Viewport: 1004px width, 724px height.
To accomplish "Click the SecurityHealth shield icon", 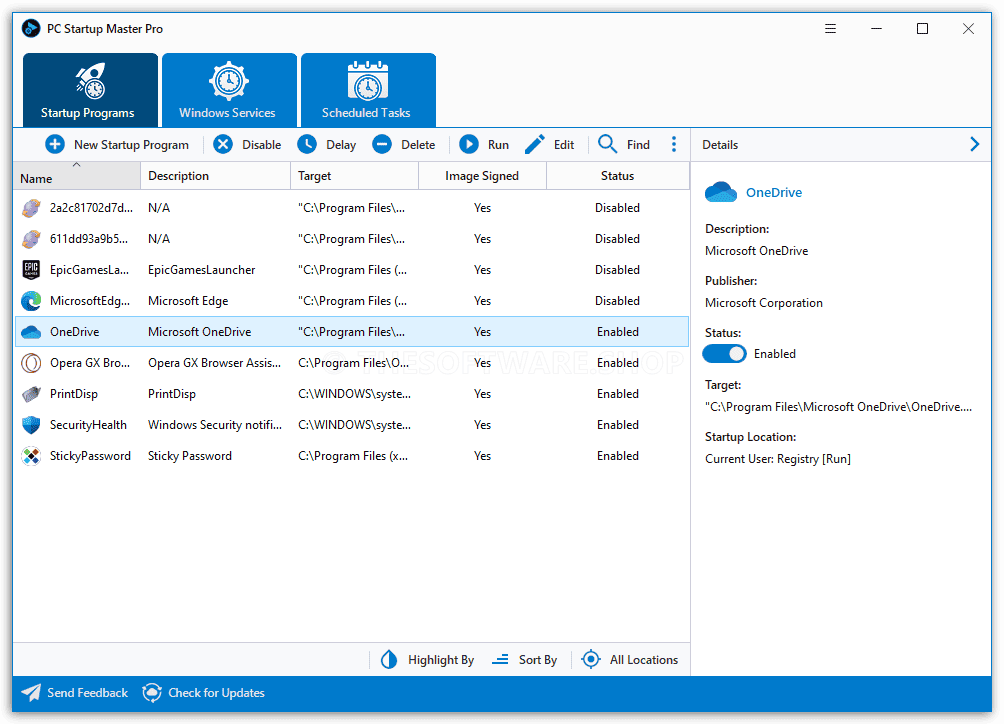I will coord(31,425).
